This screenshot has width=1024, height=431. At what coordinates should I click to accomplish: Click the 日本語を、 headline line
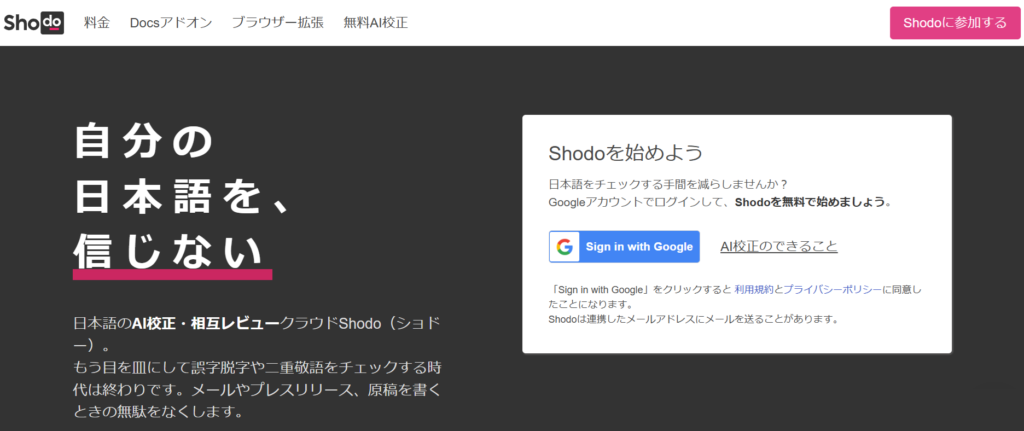[x=182, y=197]
